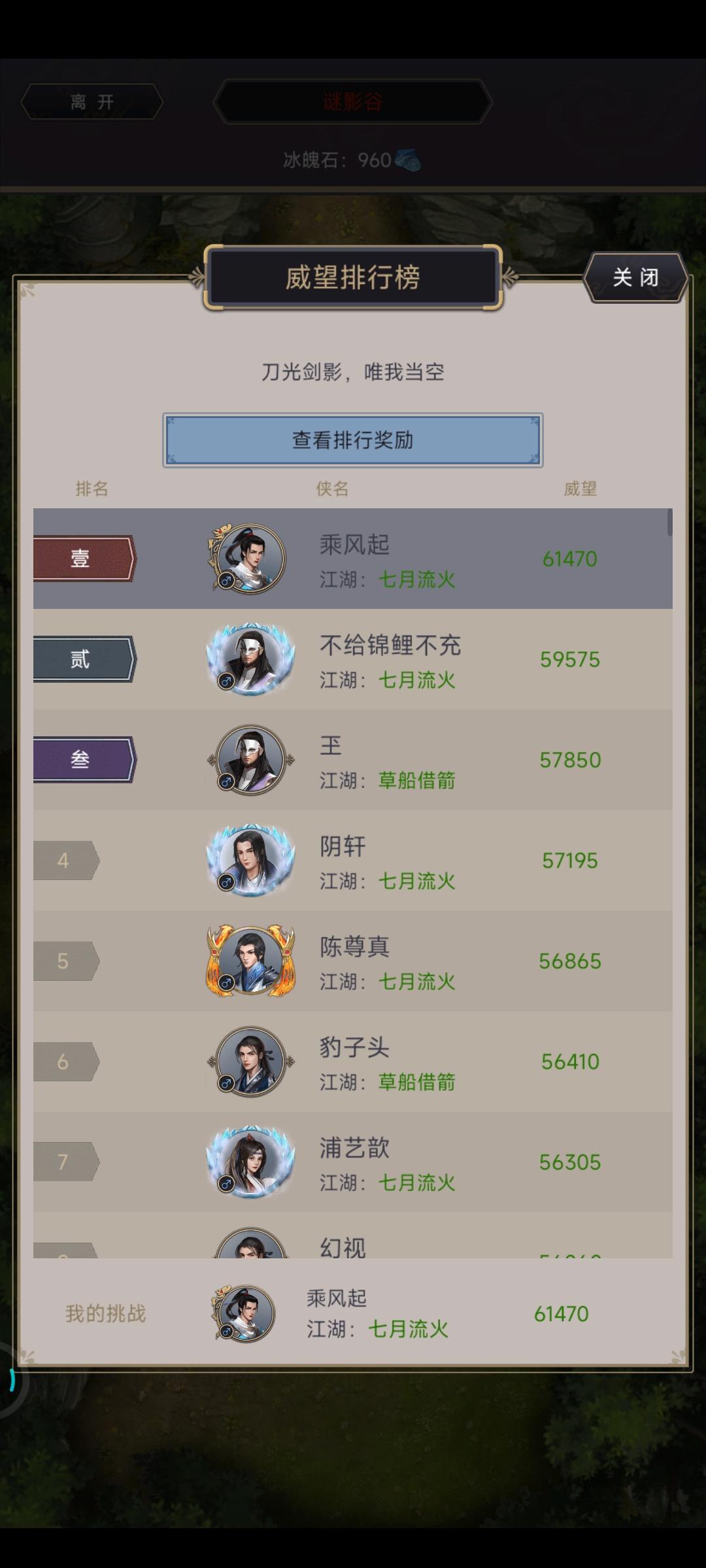Select the 贰 second-place rank badge
This screenshot has width=706, height=1568.
coord(84,659)
